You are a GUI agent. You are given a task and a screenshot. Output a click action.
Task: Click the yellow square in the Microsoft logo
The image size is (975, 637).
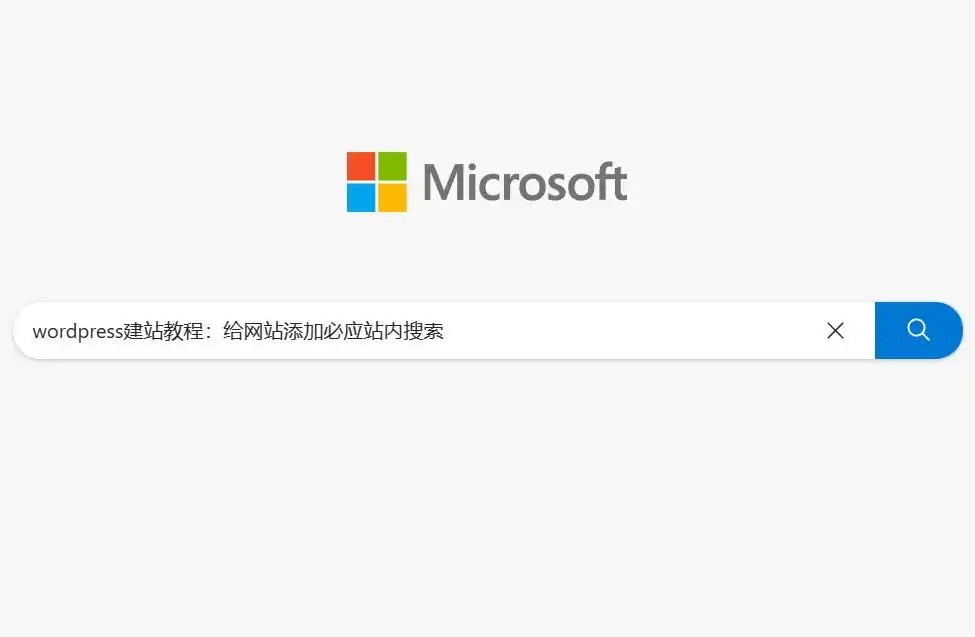click(x=392, y=198)
